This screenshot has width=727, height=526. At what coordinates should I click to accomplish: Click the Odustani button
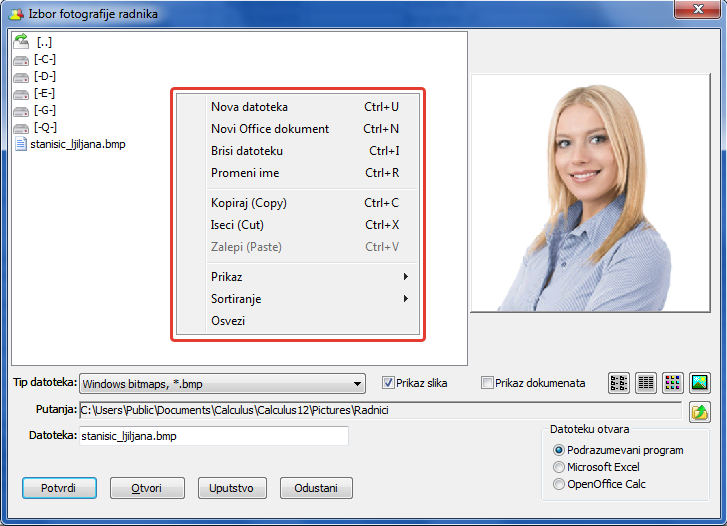point(317,488)
